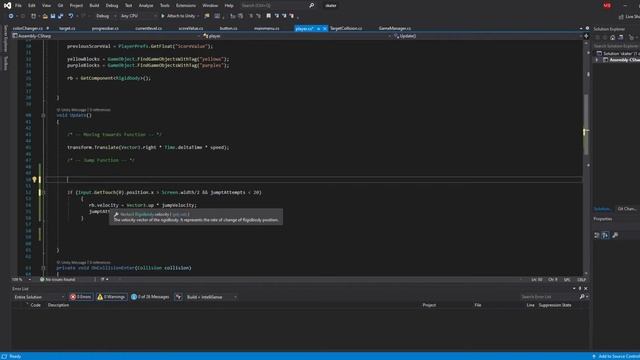Collapse the Update() method outlining toggle
Screen dimensions: 640x360
[x=43, y=116]
